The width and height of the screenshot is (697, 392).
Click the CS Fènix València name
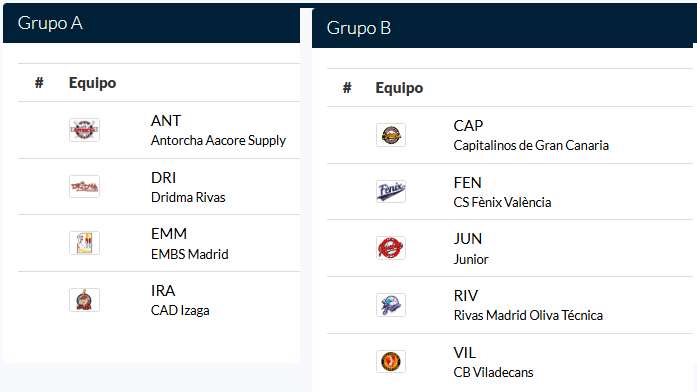(x=502, y=202)
